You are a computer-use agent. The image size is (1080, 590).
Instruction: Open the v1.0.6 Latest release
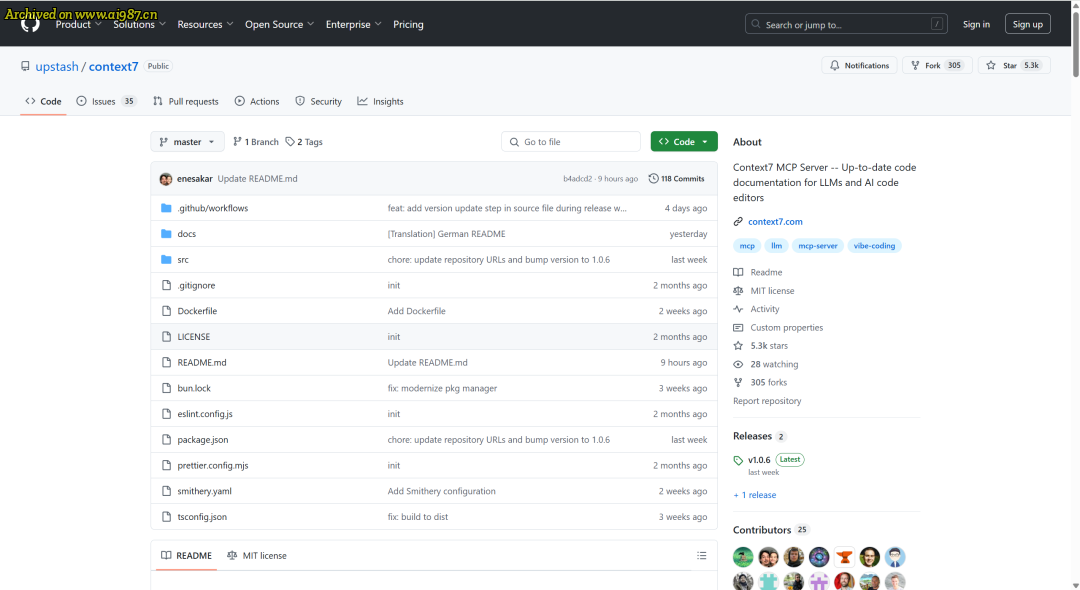point(769,460)
